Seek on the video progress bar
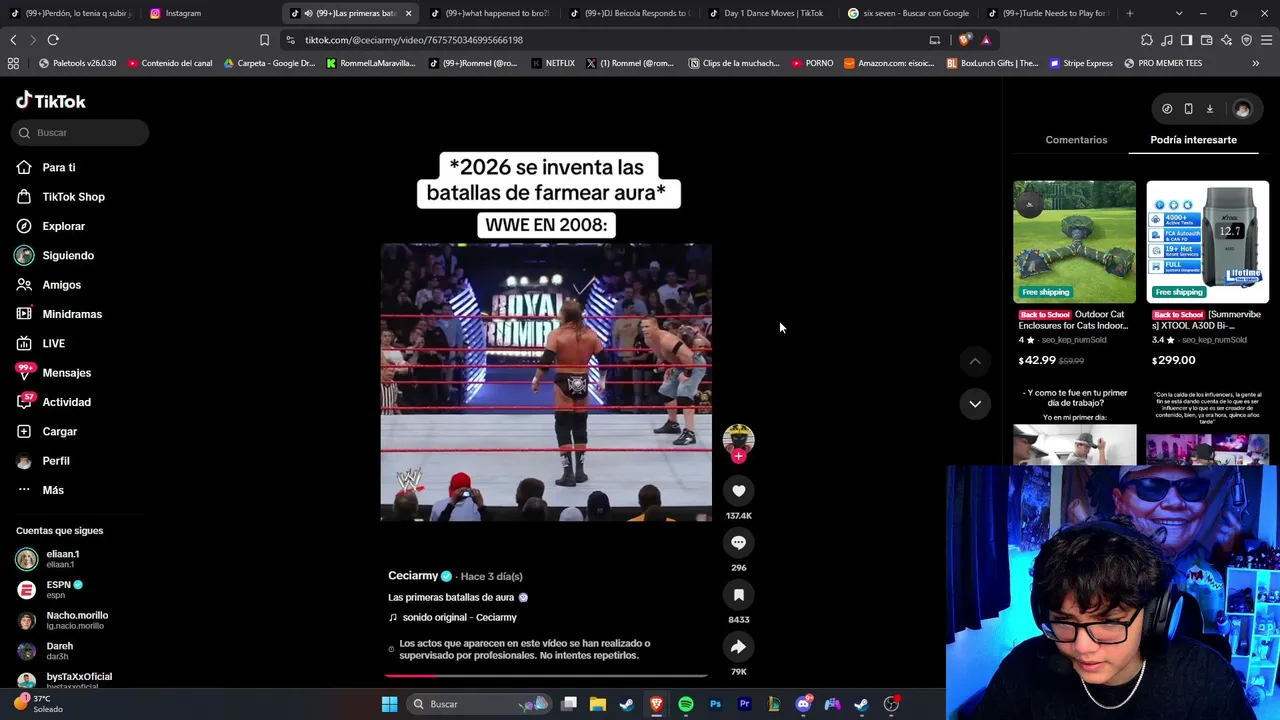The image size is (1280, 720). (x=546, y=676)
